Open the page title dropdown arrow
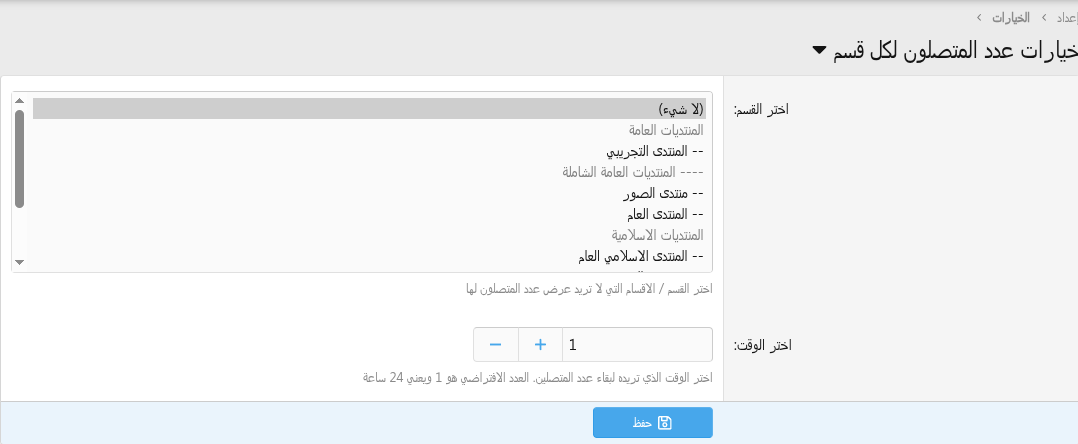This screenshot has width=1078, height=444. click(820, 49)
